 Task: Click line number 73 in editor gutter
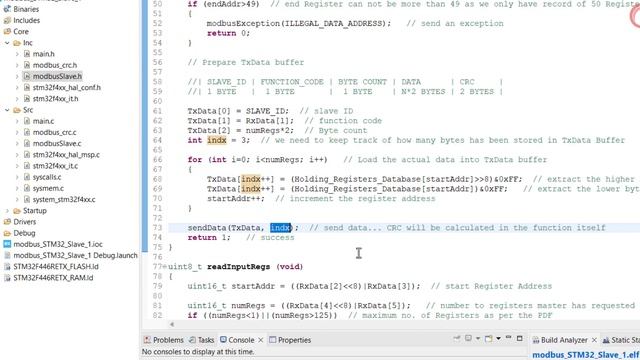click(158, 228)
